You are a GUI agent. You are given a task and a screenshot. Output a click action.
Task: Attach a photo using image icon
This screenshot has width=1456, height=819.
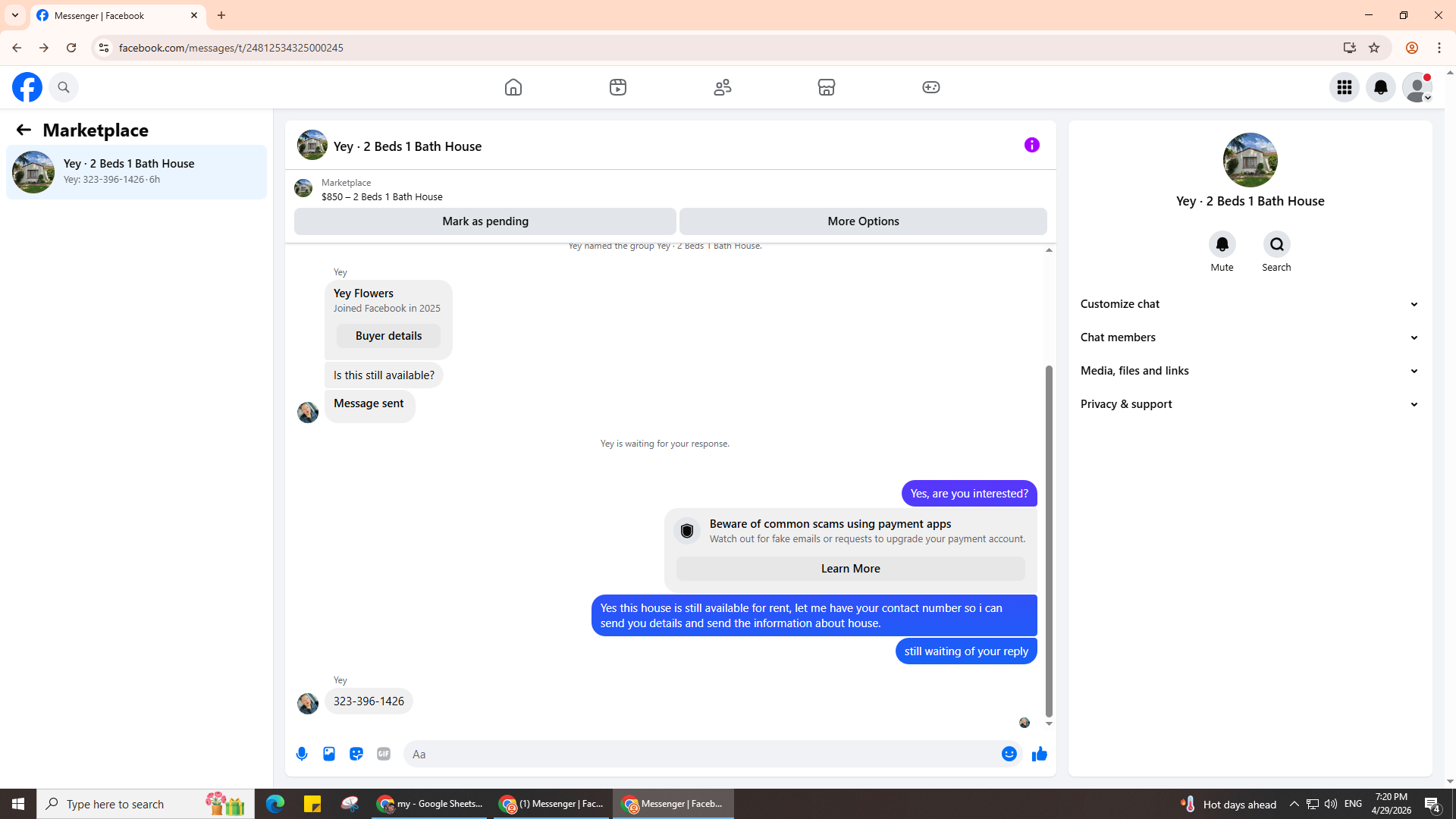coord(329,754)
